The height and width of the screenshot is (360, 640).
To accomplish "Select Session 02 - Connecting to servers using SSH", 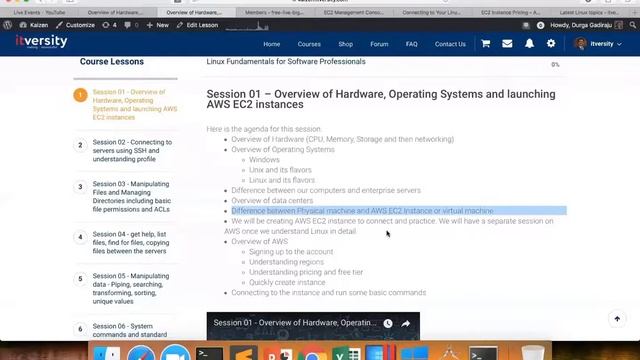I will point(133,151).
